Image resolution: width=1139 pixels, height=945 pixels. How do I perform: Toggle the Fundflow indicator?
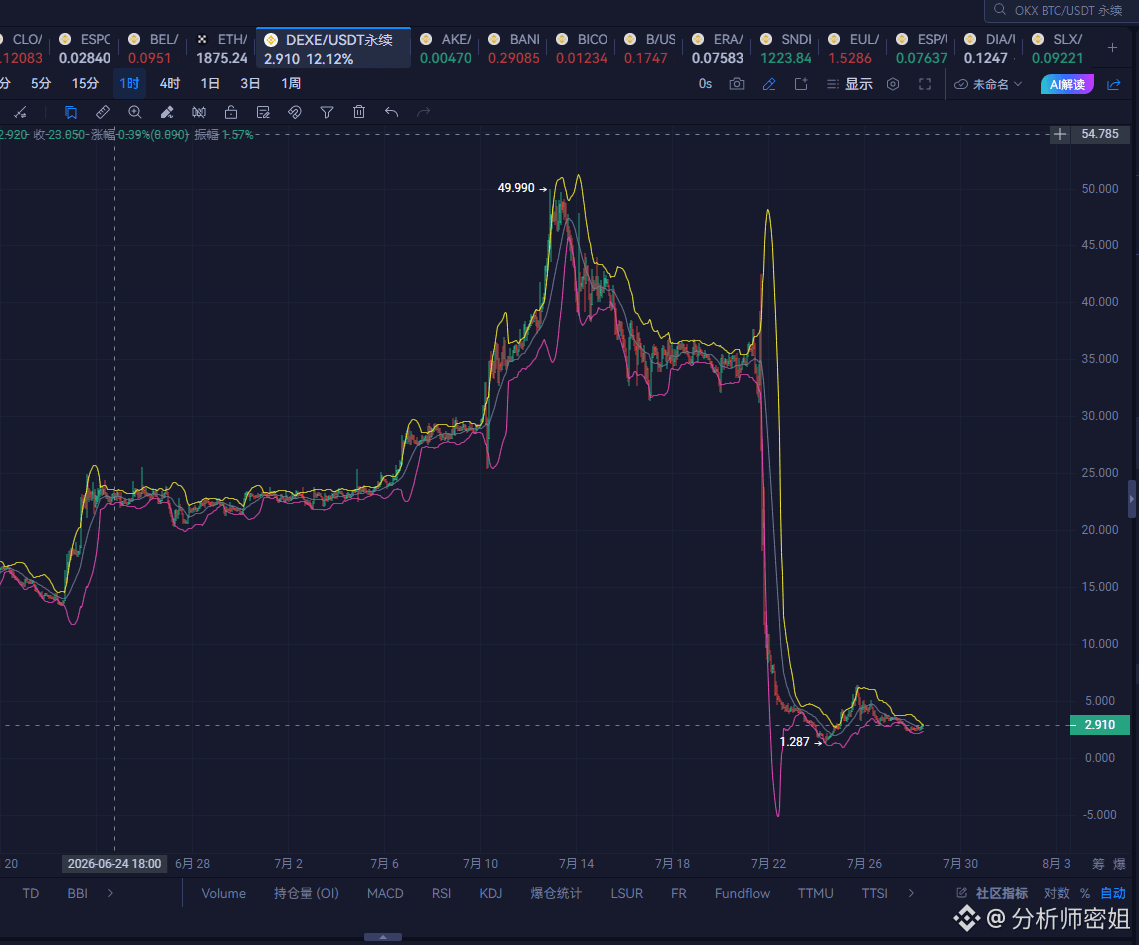point(742,893)
